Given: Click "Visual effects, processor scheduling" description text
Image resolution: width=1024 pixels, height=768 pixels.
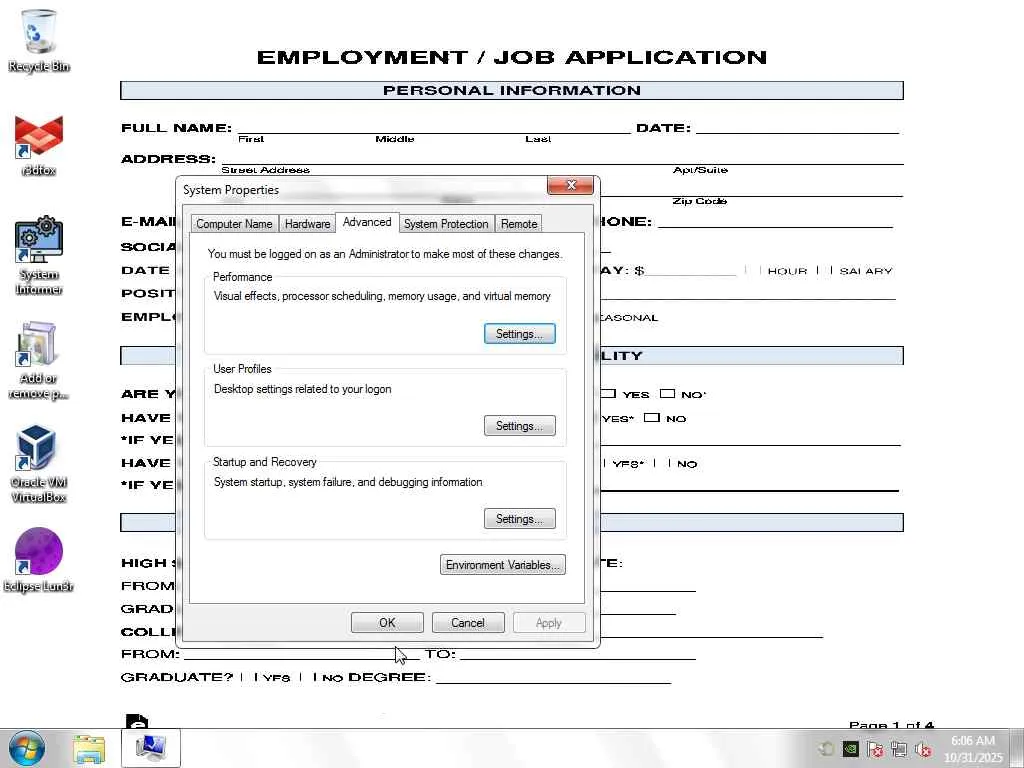Looking at the screenshot, I should tap(382, 296).
